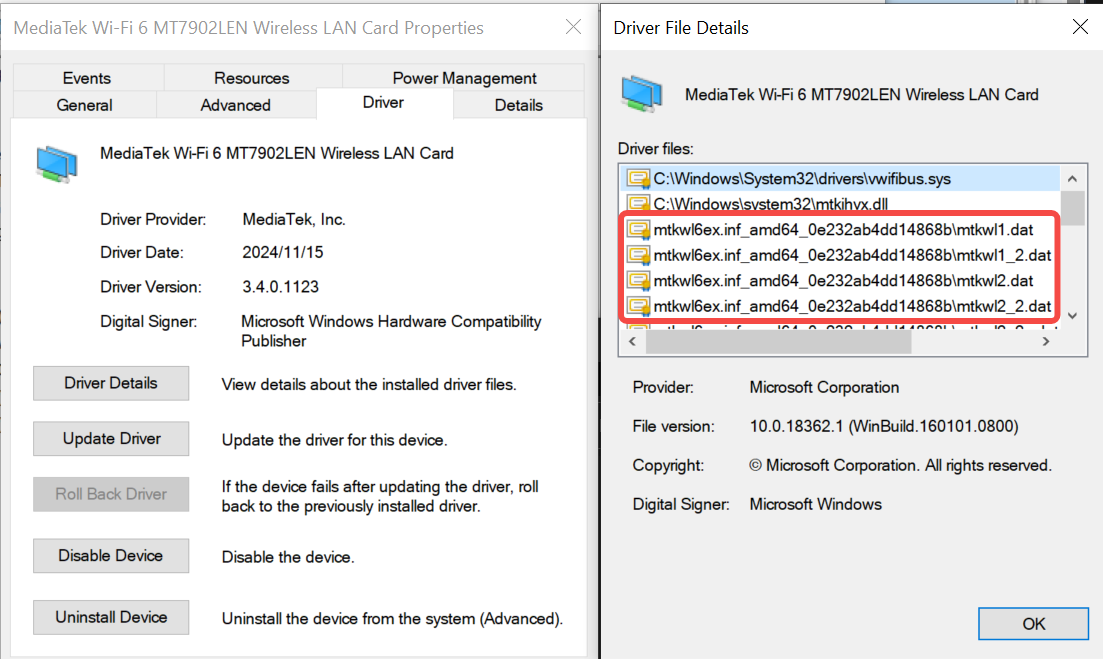Click the mtkwl1.dat file icon
Viewport: 1103px width, 659px height.
638,230
